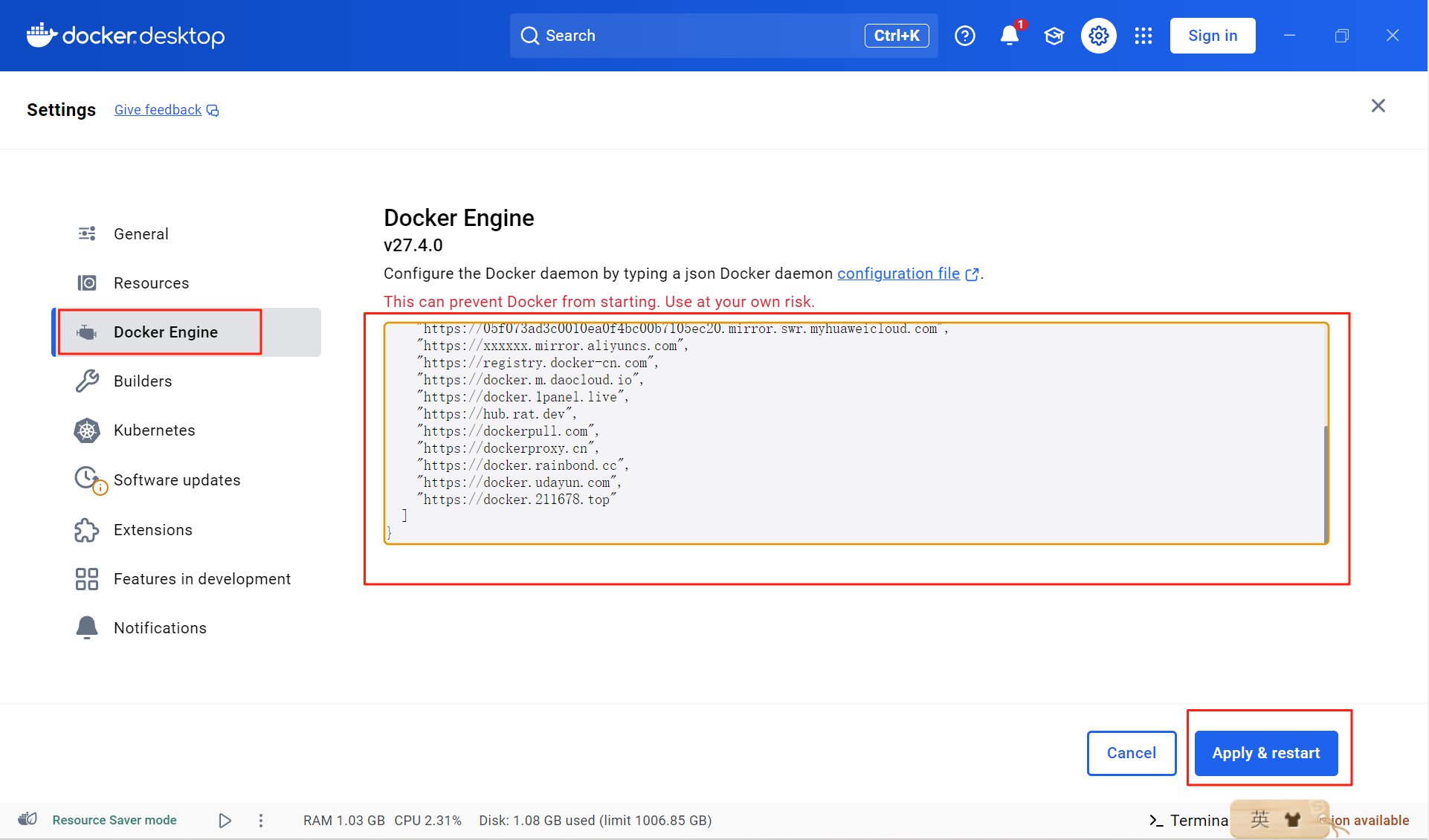The height and width of the screenshot is (840, 1429).
Task: Open the help question mark icon
Action: coord(964,36)
